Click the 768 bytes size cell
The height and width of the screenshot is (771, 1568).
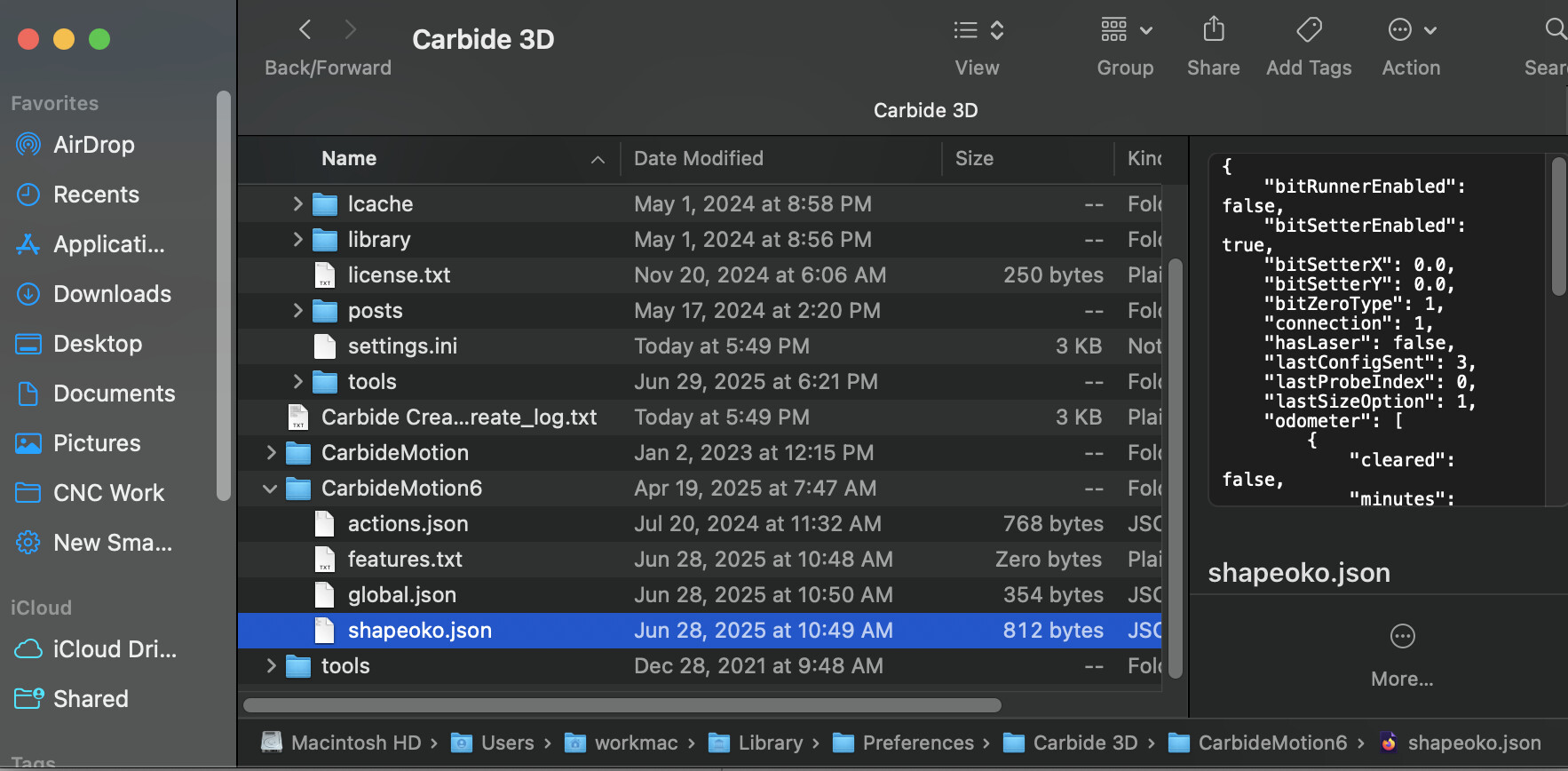tap(1053, 524)
